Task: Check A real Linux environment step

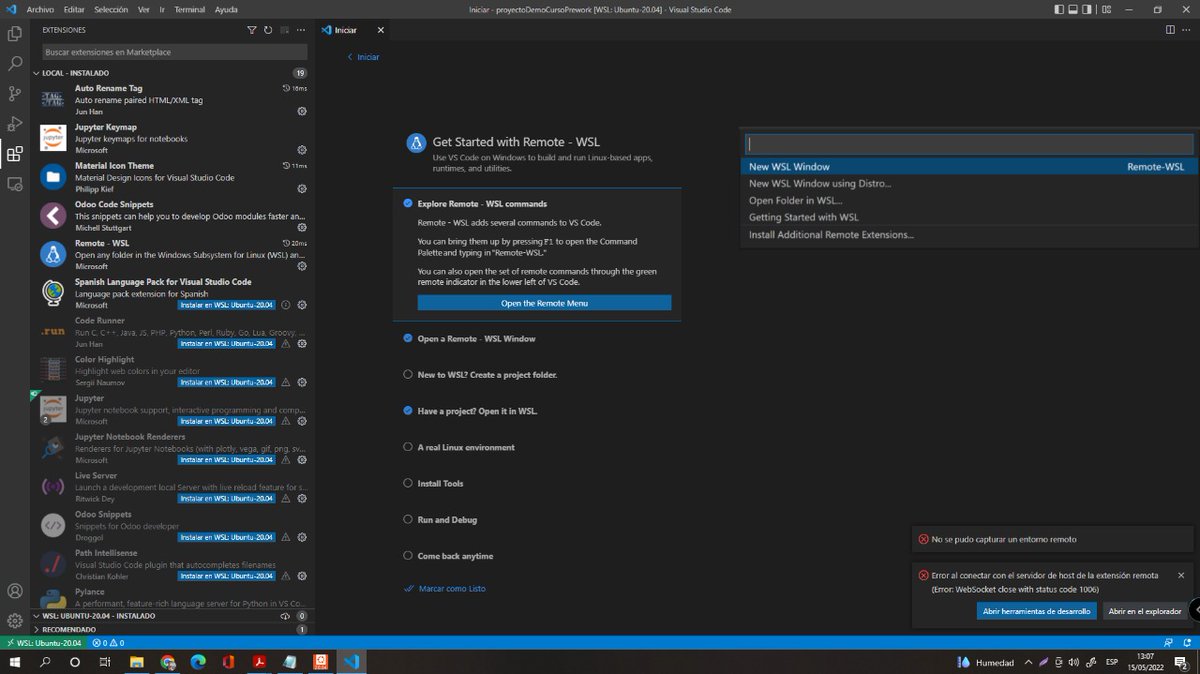Action: (408, 447)
